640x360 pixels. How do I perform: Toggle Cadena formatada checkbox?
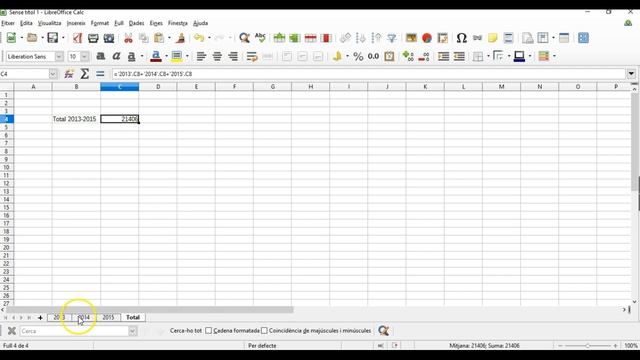[x=209, y=330]
